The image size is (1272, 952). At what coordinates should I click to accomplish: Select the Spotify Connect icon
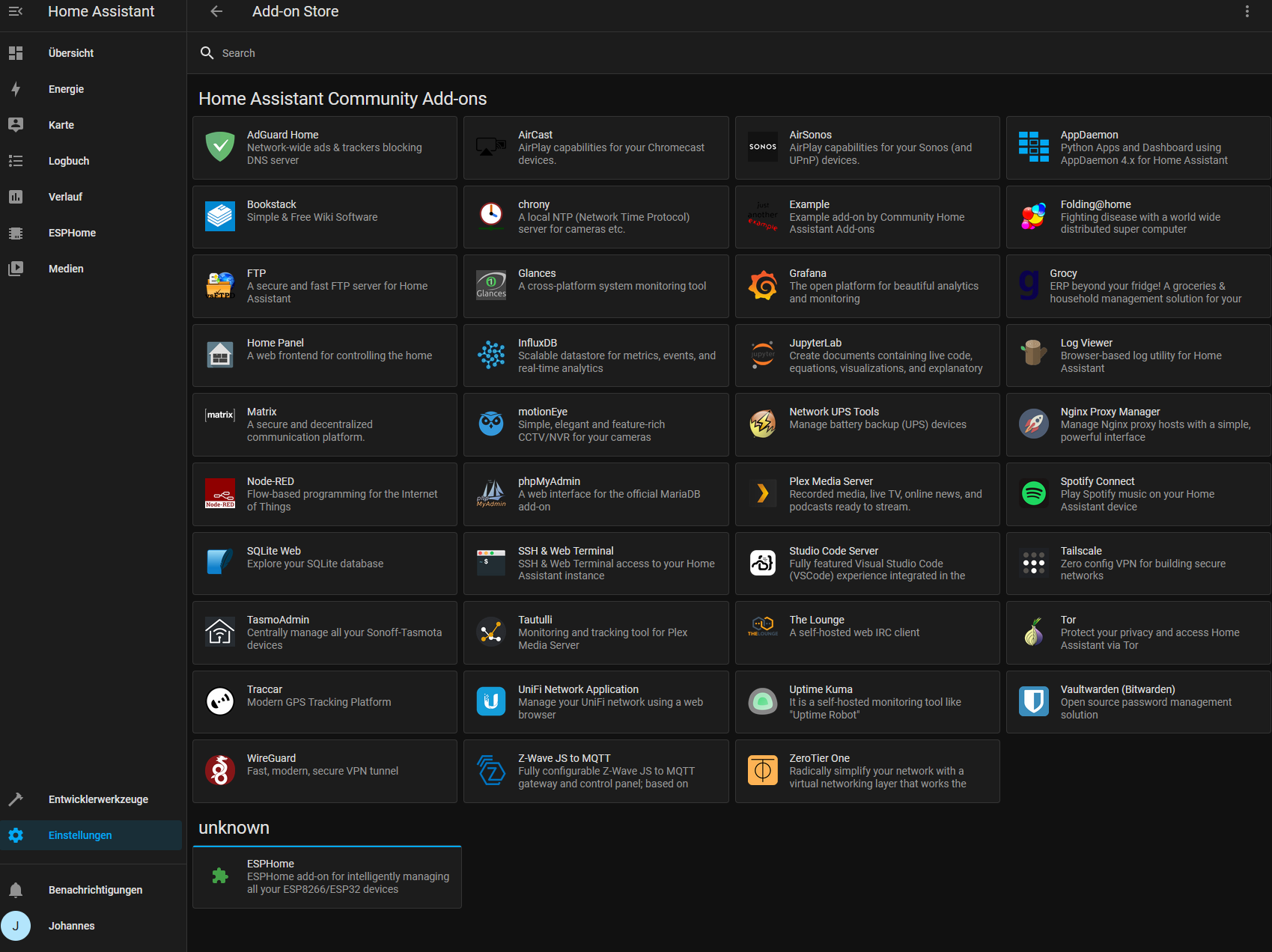pyautogui.click(x=1033, y=494)
